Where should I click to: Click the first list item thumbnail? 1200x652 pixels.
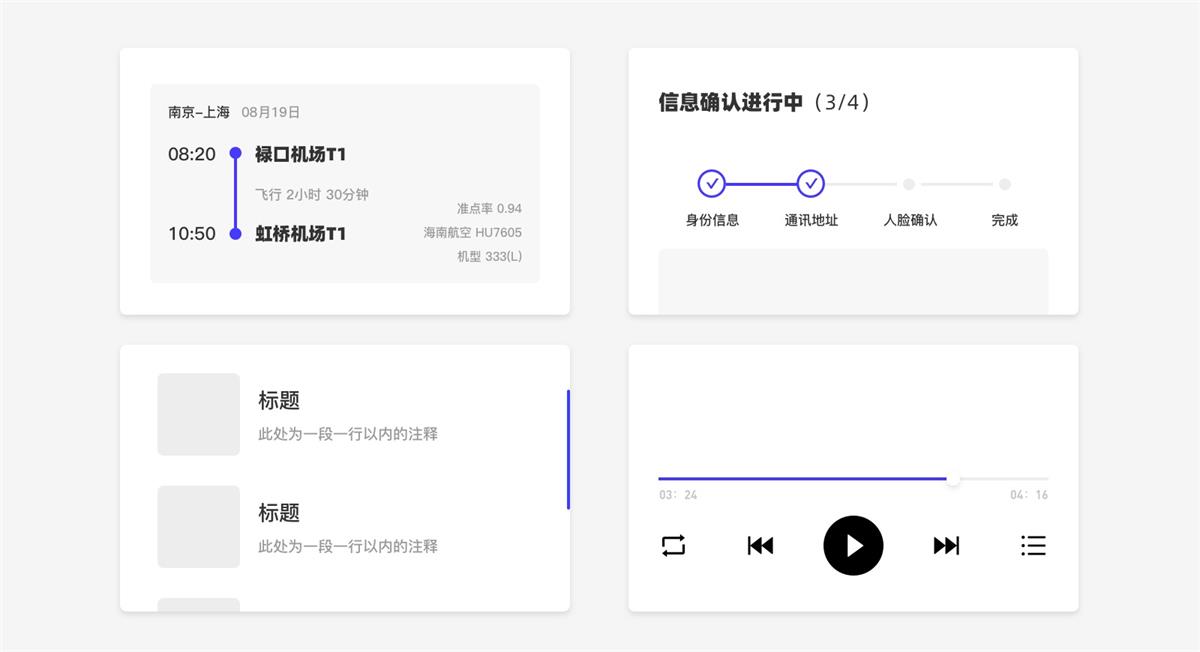198,414
